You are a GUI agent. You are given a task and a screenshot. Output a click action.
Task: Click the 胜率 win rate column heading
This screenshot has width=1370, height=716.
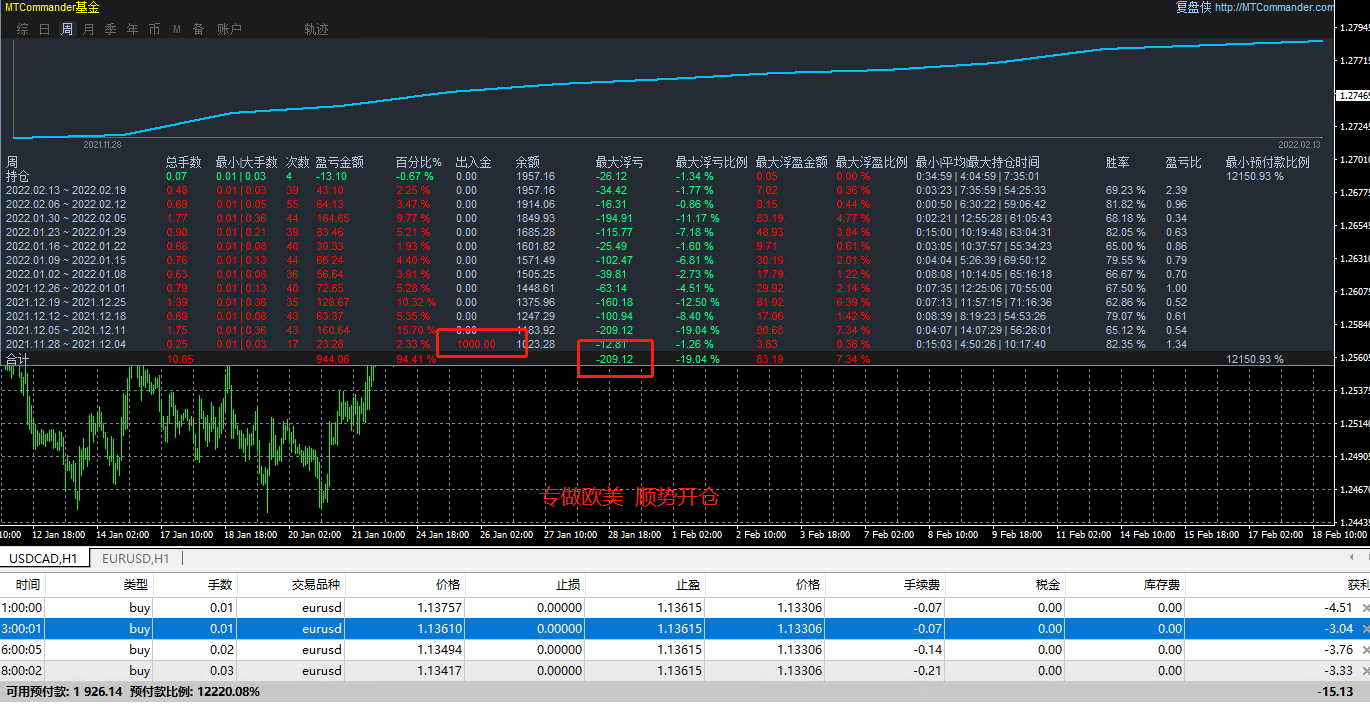coord(1118,162)
